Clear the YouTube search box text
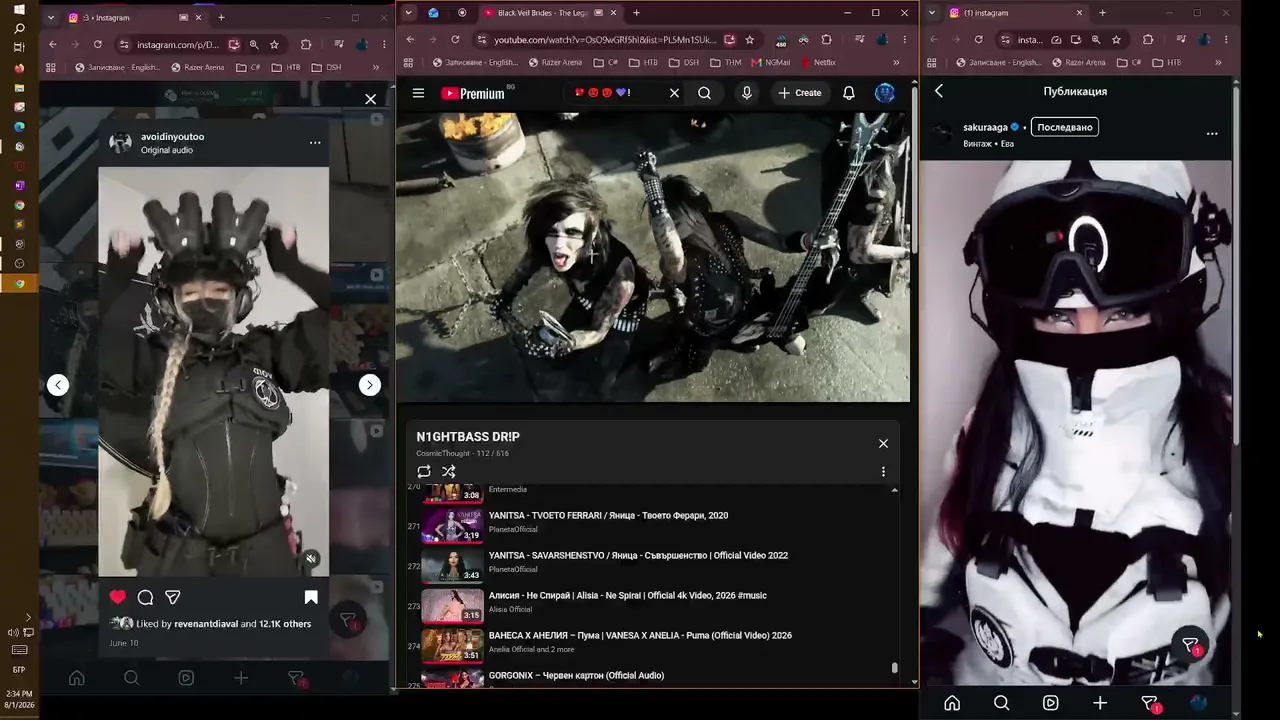1280x720 pixels. click(674, 93)
